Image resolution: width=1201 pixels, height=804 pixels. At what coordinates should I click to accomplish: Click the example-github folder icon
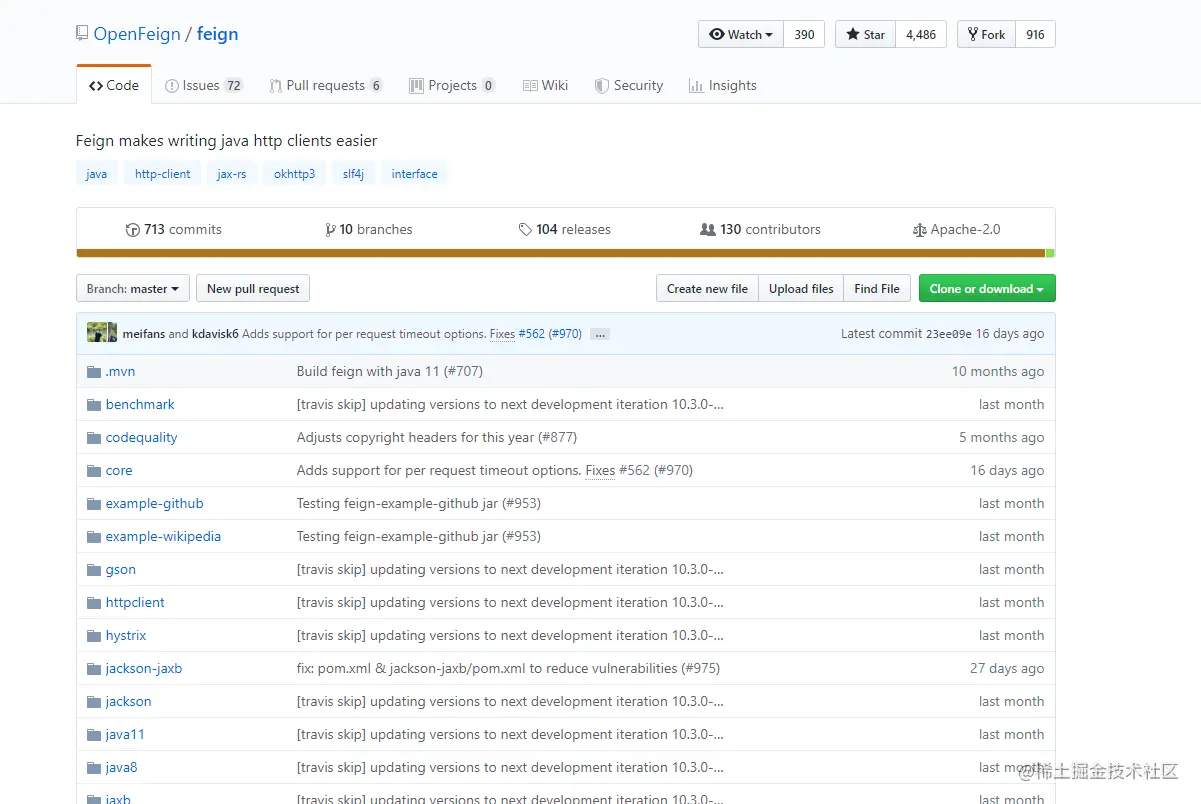(x=94, y=503)
